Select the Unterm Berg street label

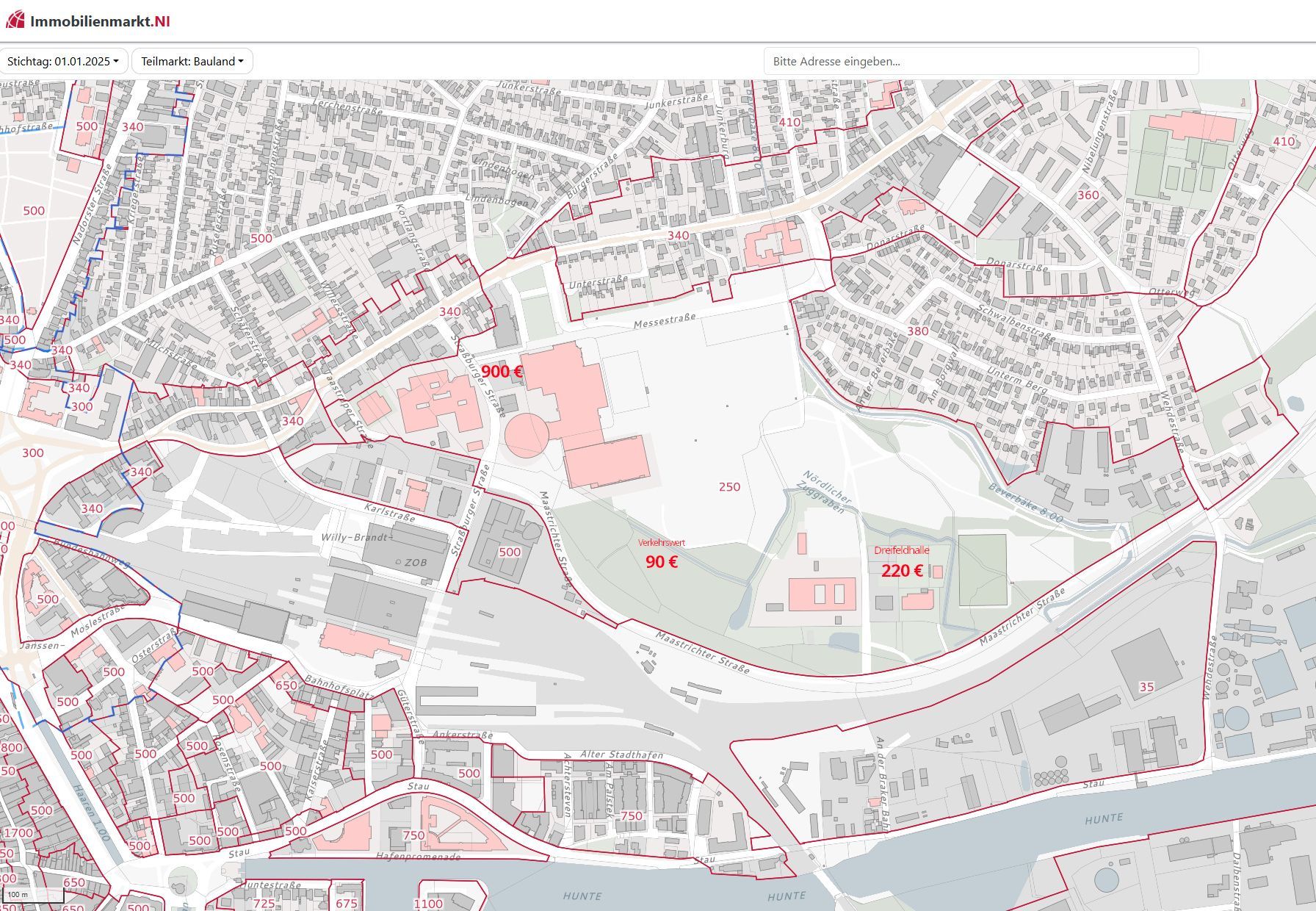1017,381
